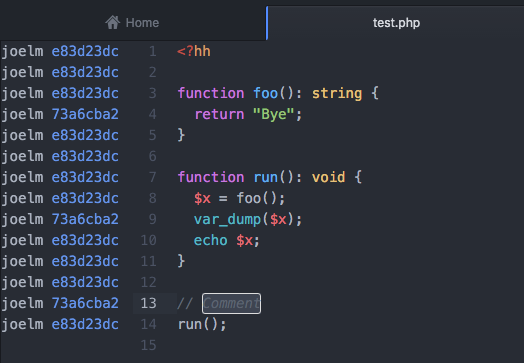Click the var_dump function call
524x363 pixels.
[227, 219]
